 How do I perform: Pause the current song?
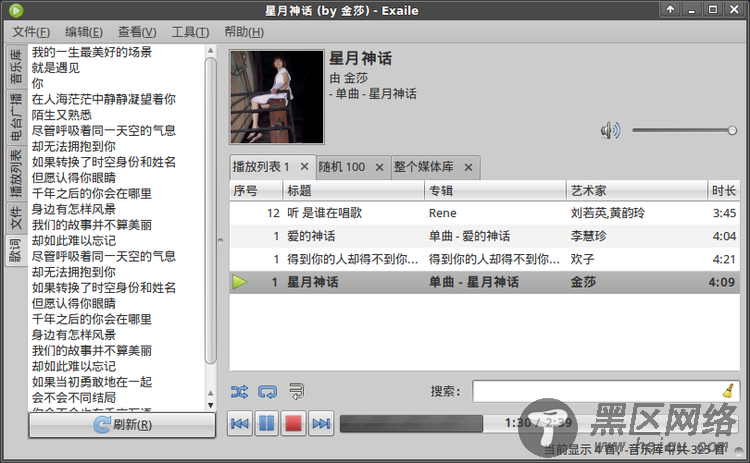click(266, 423)
